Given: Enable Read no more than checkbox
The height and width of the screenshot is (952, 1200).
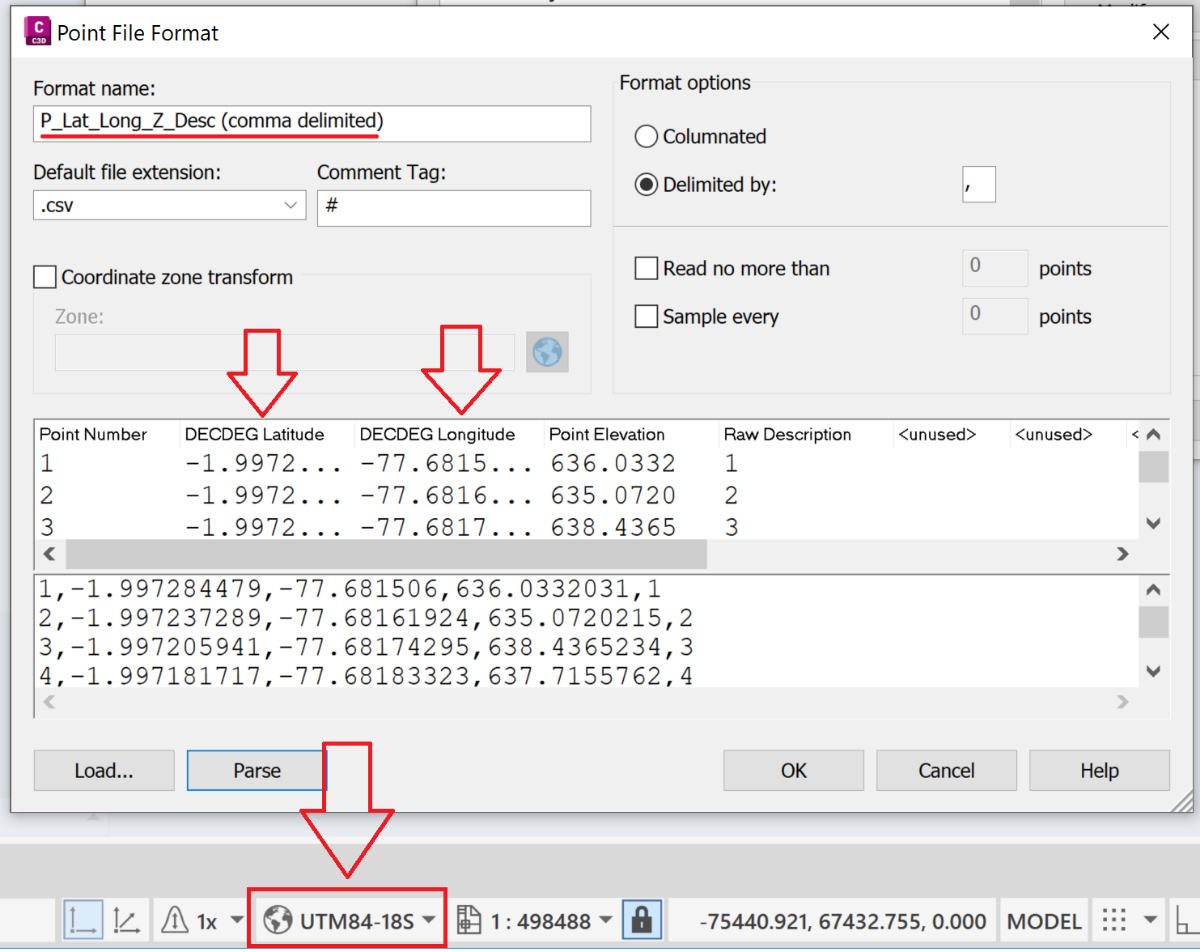Looking at the screenshot, I should 646,269.
